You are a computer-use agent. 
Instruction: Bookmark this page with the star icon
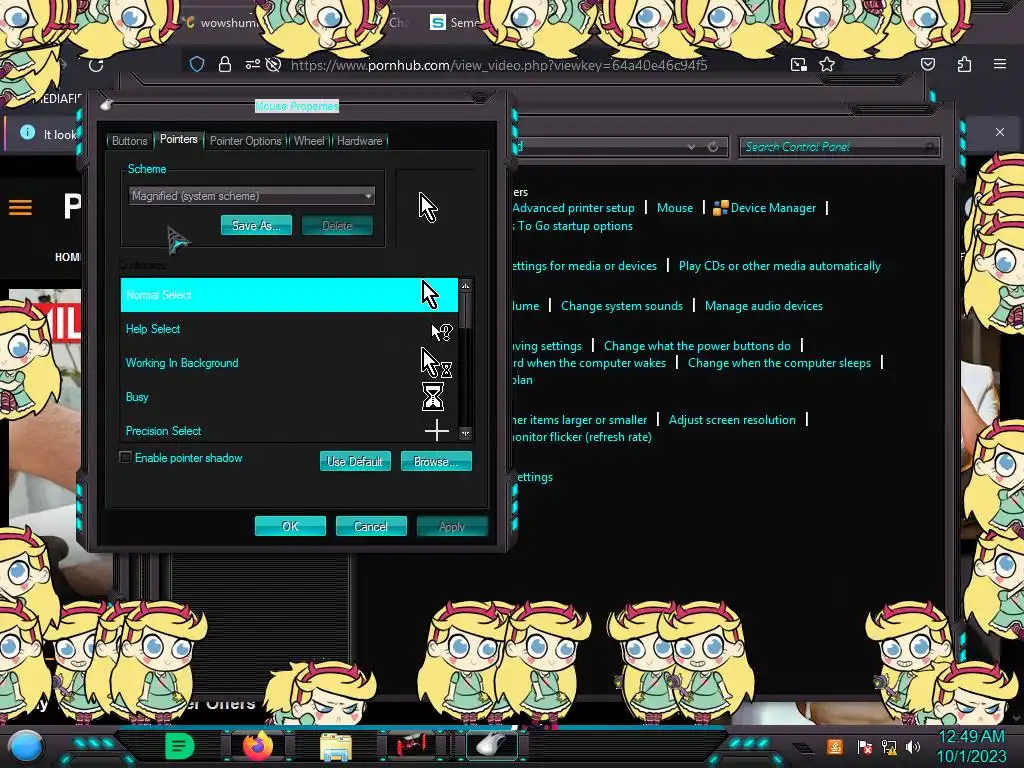(x=827, y=64)
